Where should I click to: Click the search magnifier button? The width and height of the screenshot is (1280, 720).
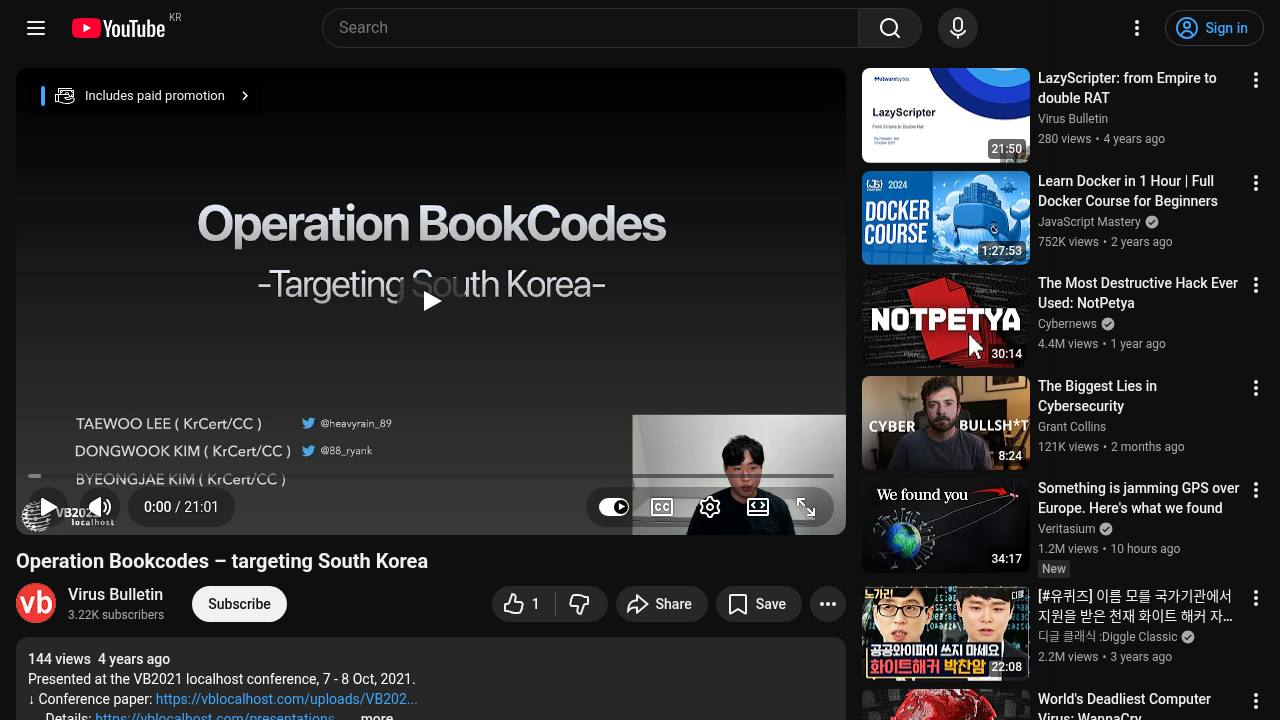pos(889,28)
